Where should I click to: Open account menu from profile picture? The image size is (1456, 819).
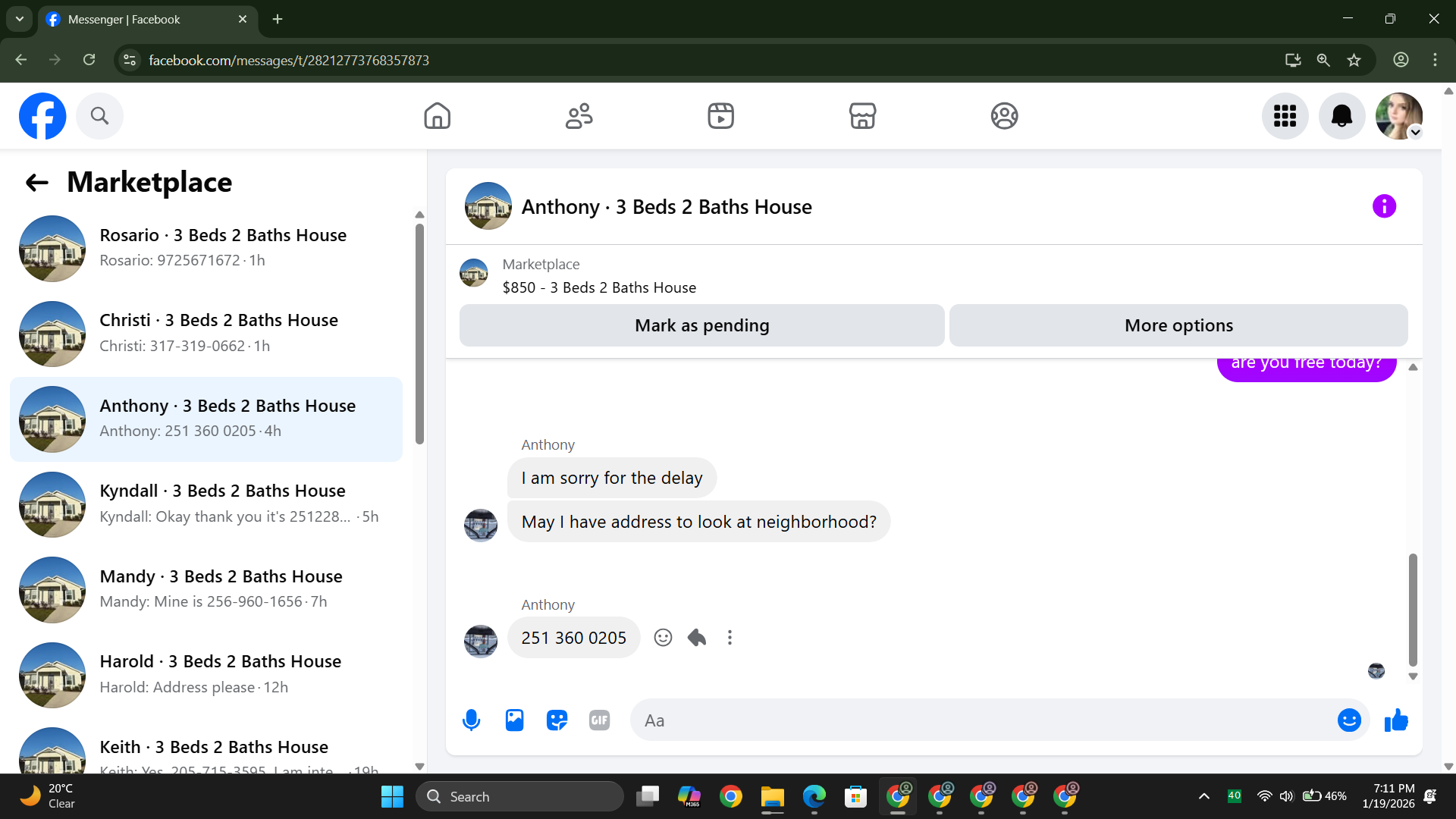[x=1398, y=116]
